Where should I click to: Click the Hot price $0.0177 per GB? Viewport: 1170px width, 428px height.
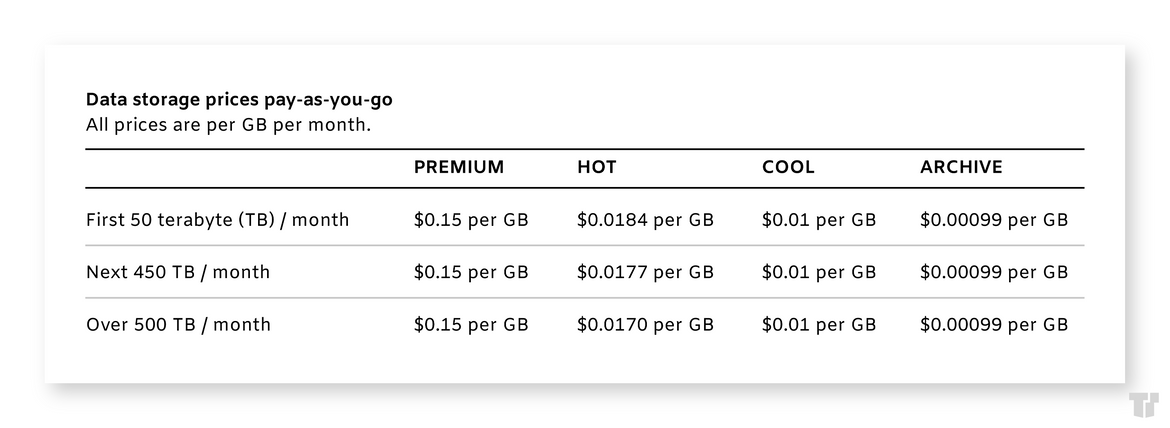tap(645, 272)
